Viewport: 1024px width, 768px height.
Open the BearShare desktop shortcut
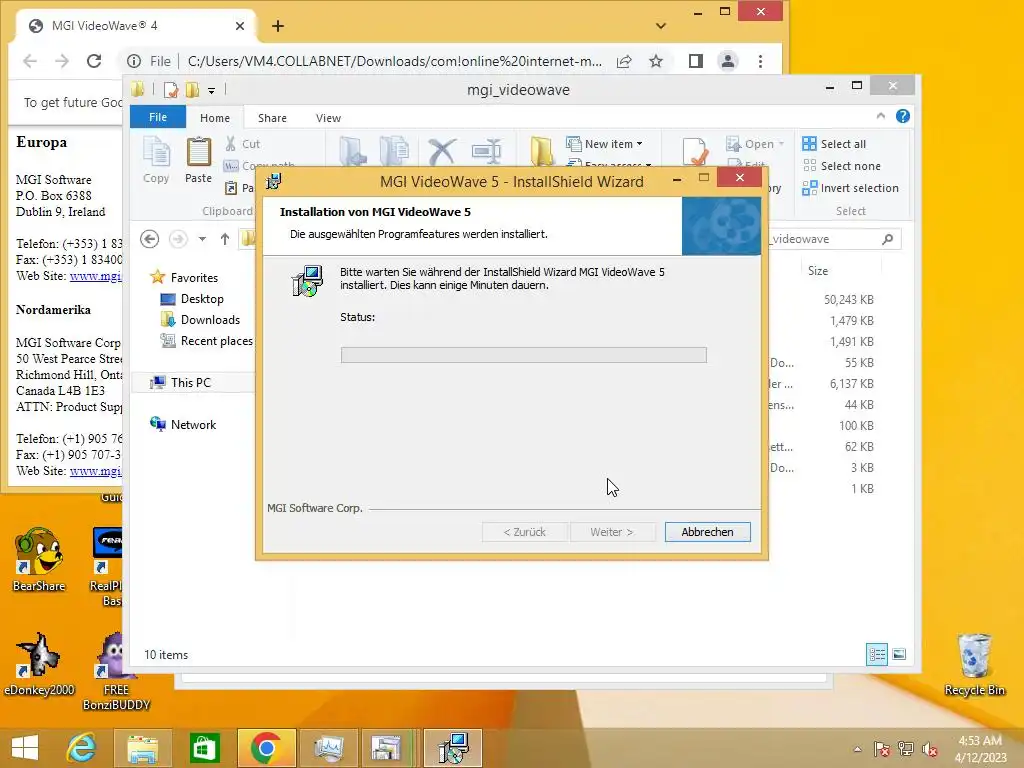point(39,560)
